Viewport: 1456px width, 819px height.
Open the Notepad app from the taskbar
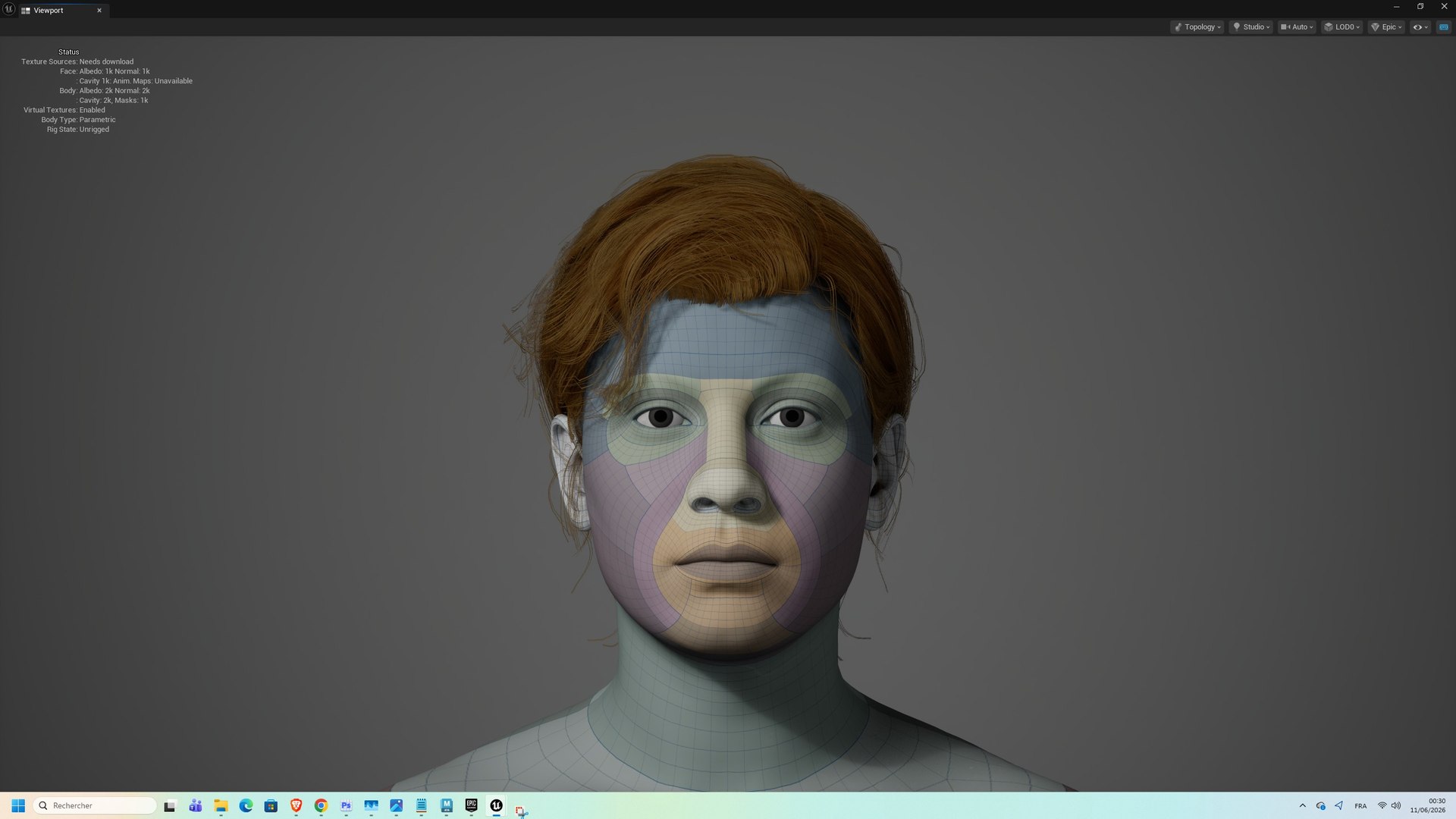pyautogui.click(x=421, y=805)
